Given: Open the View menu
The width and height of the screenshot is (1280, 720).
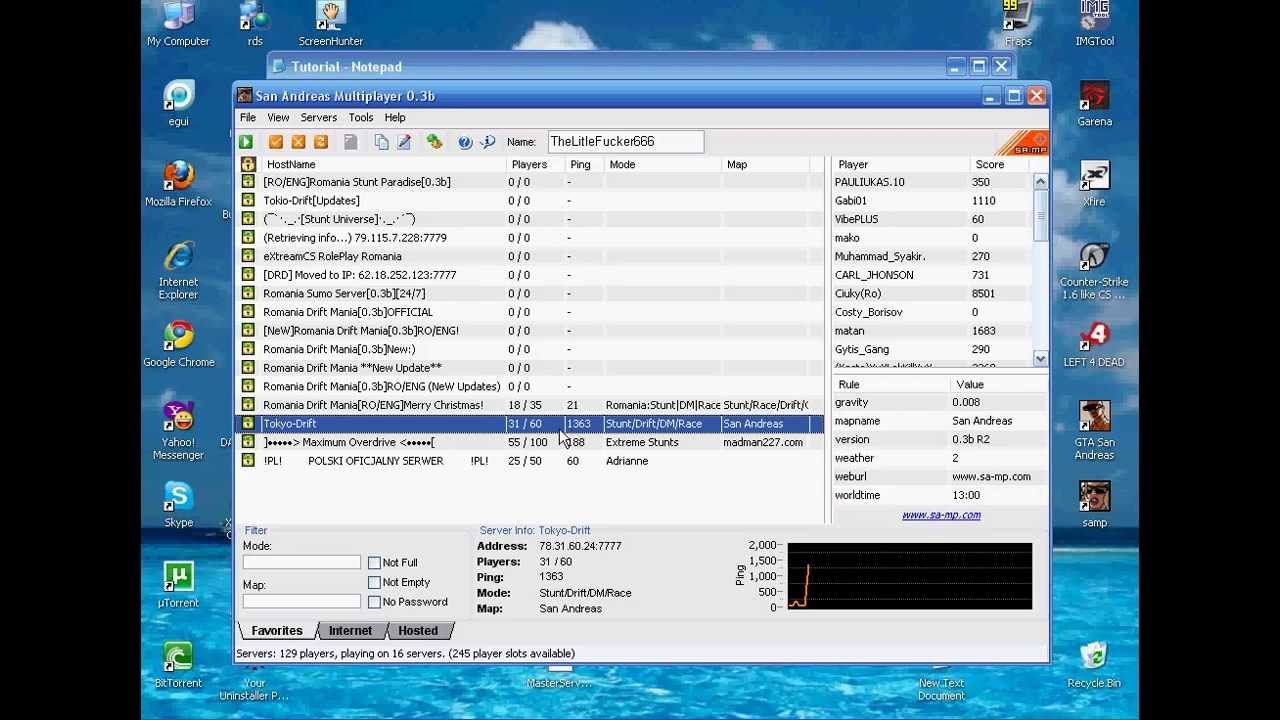Looking at the screenshot, I should tap(278, 117).
